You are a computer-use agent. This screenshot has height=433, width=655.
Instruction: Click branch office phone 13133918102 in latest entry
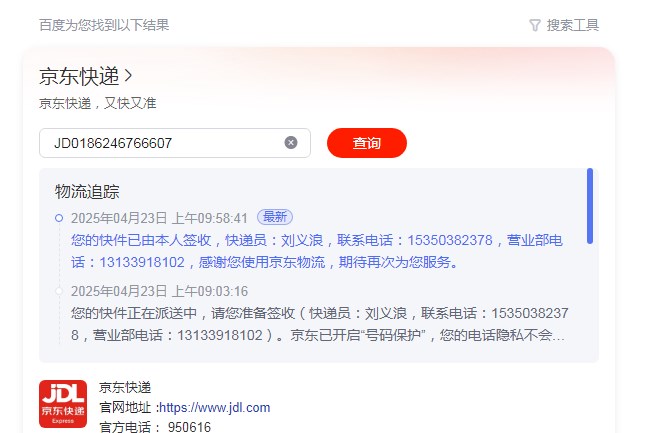click(142, 262)
